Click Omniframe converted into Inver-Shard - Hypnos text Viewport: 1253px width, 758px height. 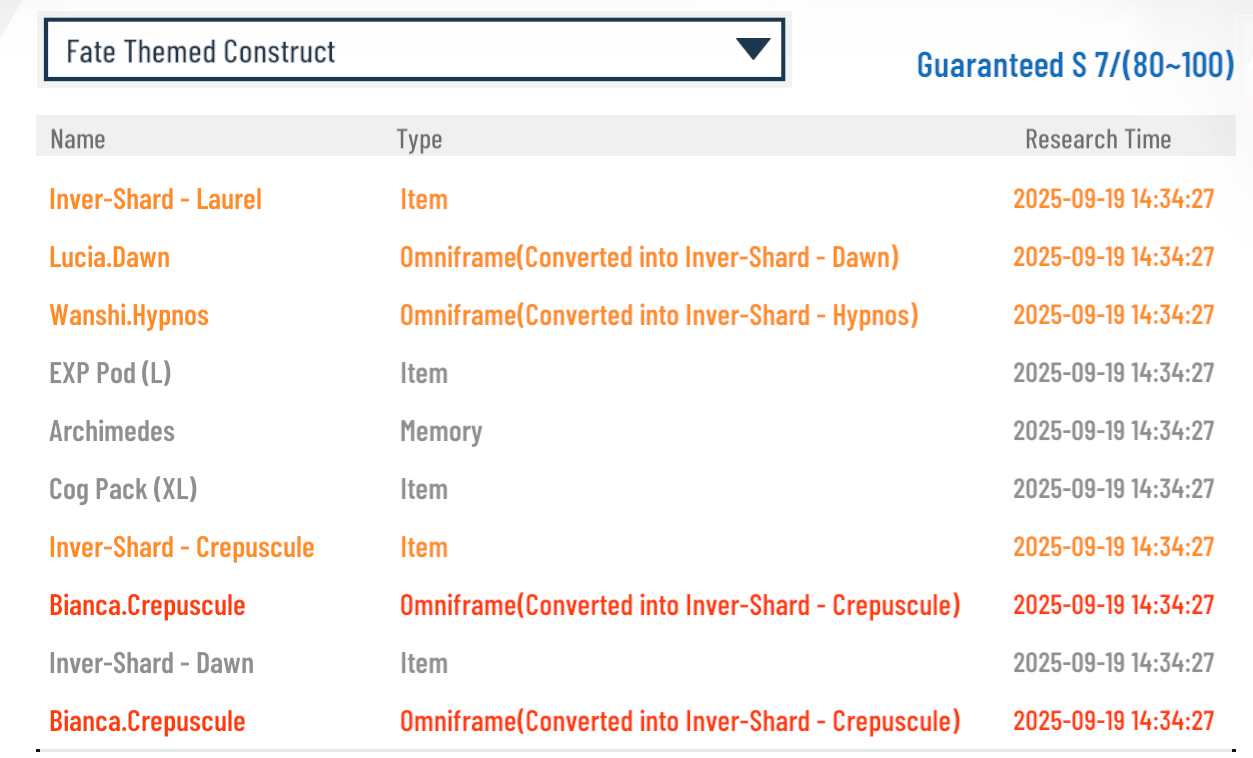tap(659, 315)
